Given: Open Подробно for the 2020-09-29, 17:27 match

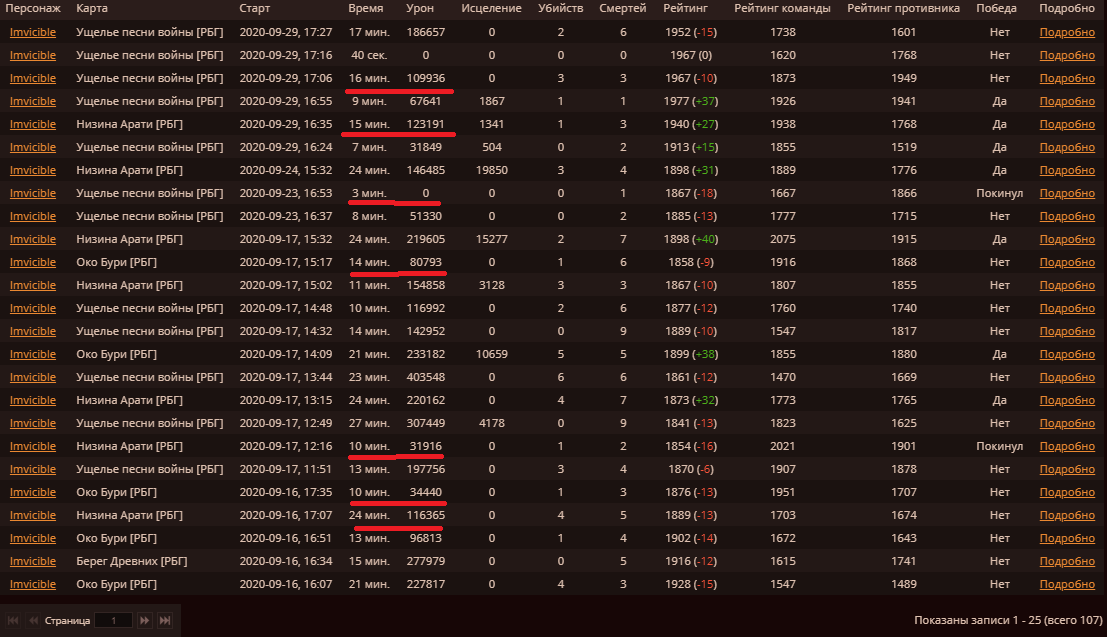Looking at the screenshot, I should tap(1067, 32).
